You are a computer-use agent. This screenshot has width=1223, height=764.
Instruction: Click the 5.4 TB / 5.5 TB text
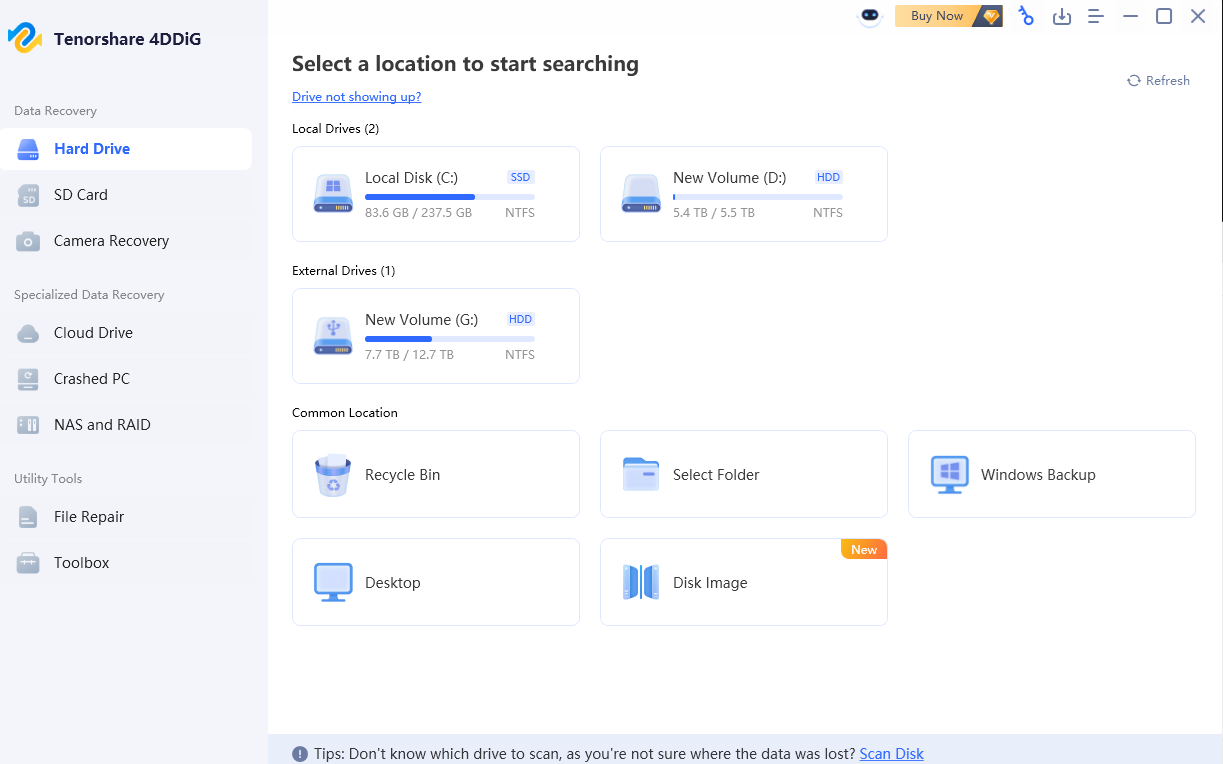pos(714,213)
